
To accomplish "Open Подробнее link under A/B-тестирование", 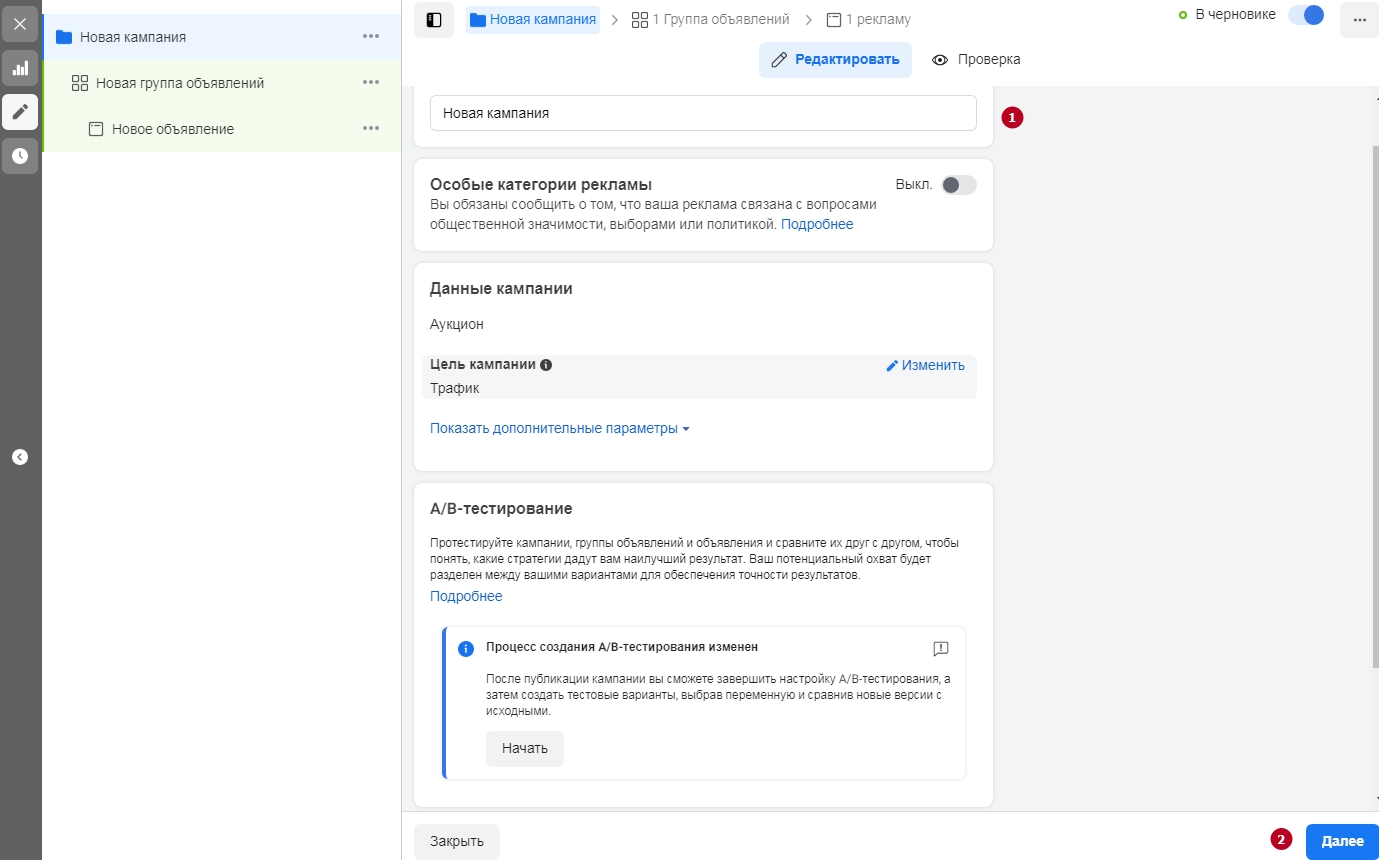I will 466,597.
